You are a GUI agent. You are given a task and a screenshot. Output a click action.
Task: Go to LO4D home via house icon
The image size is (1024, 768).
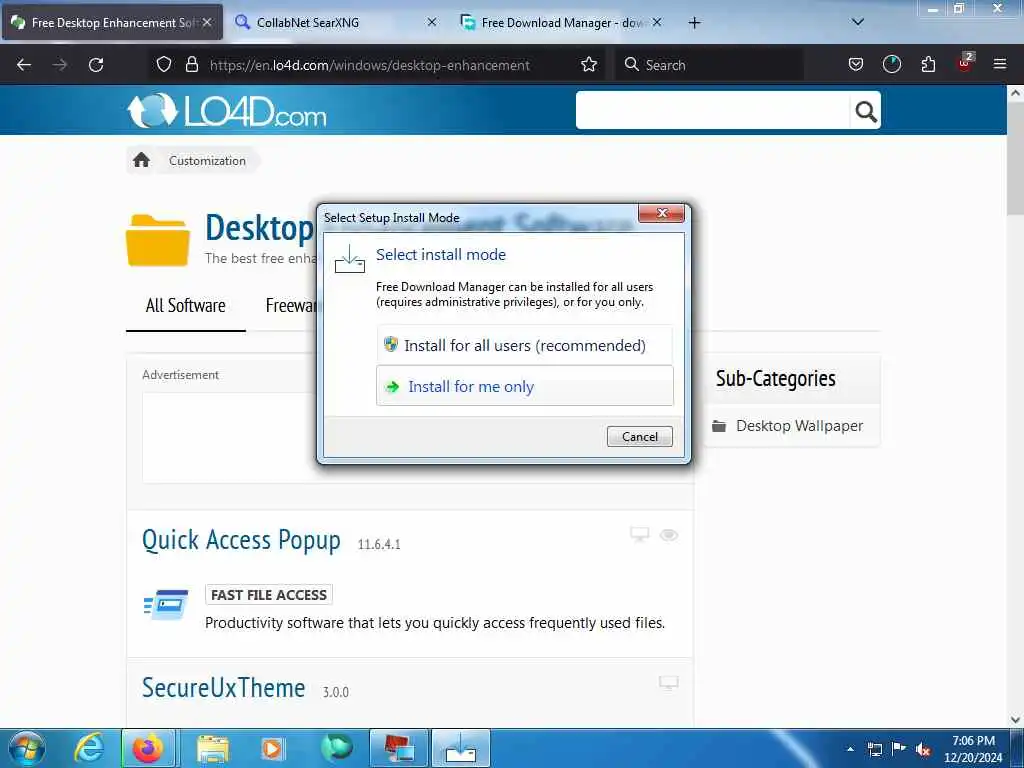click(141, 160)
